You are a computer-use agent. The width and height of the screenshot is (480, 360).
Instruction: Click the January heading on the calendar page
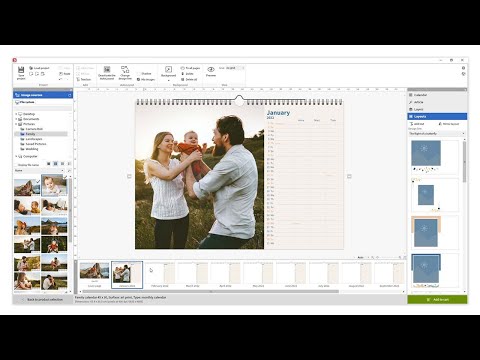click(x=278, y=113)
